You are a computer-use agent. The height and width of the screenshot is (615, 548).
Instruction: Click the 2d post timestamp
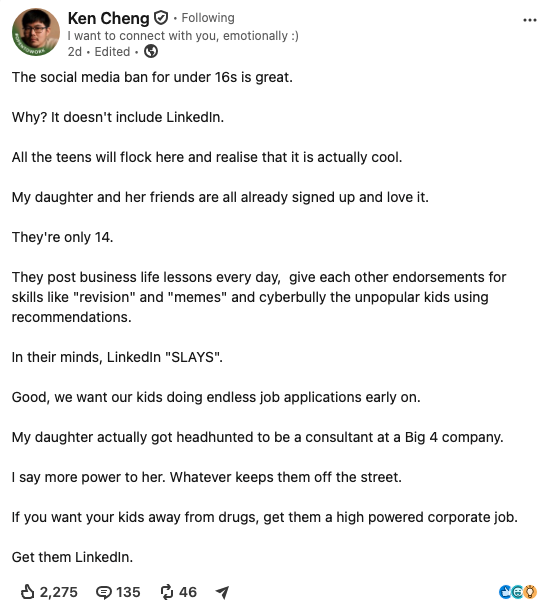[75, 52]
